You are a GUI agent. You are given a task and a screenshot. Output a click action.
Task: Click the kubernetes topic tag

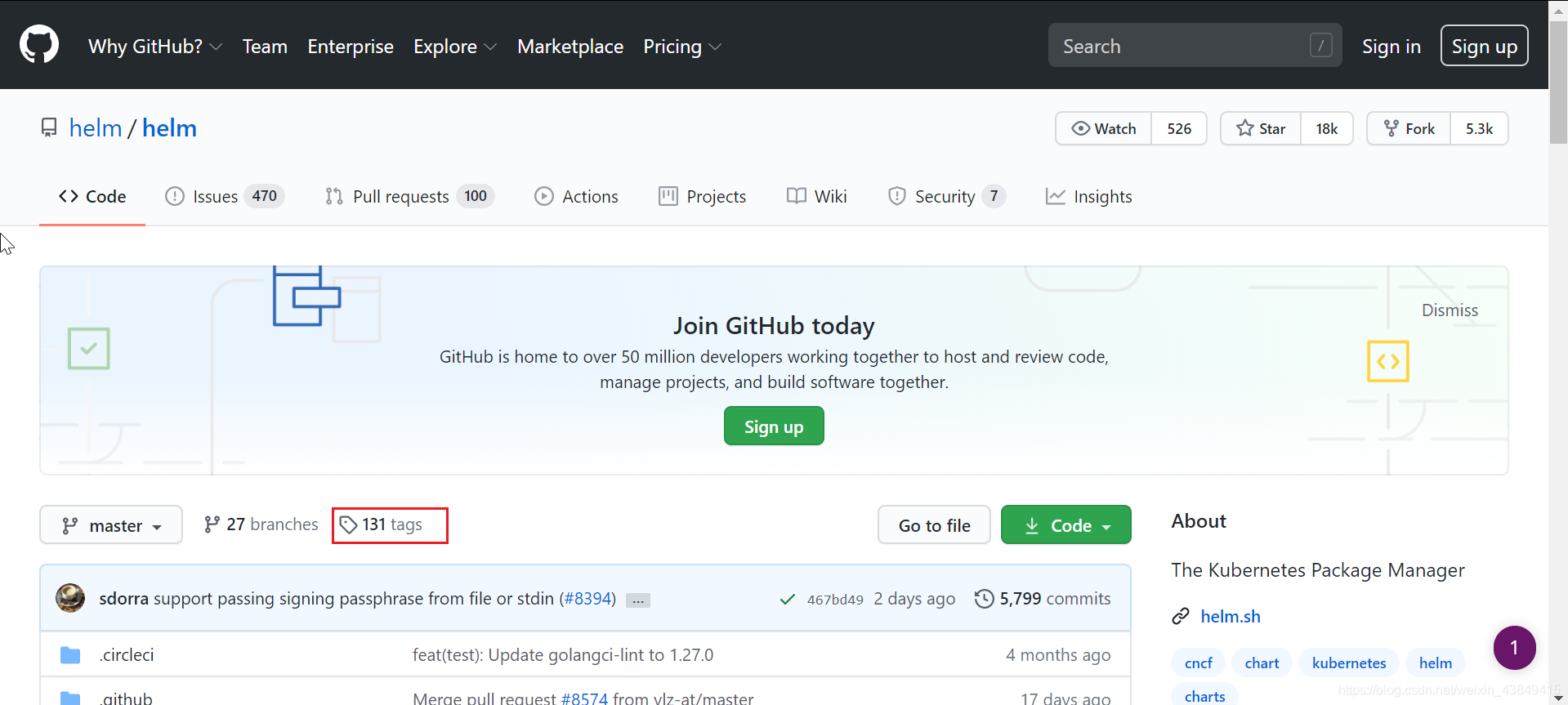[1349, 663]
